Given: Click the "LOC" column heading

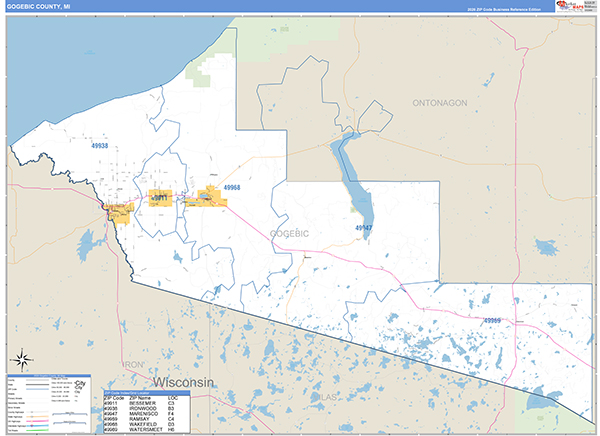Looking at the screenshot, I should (173, 398).
